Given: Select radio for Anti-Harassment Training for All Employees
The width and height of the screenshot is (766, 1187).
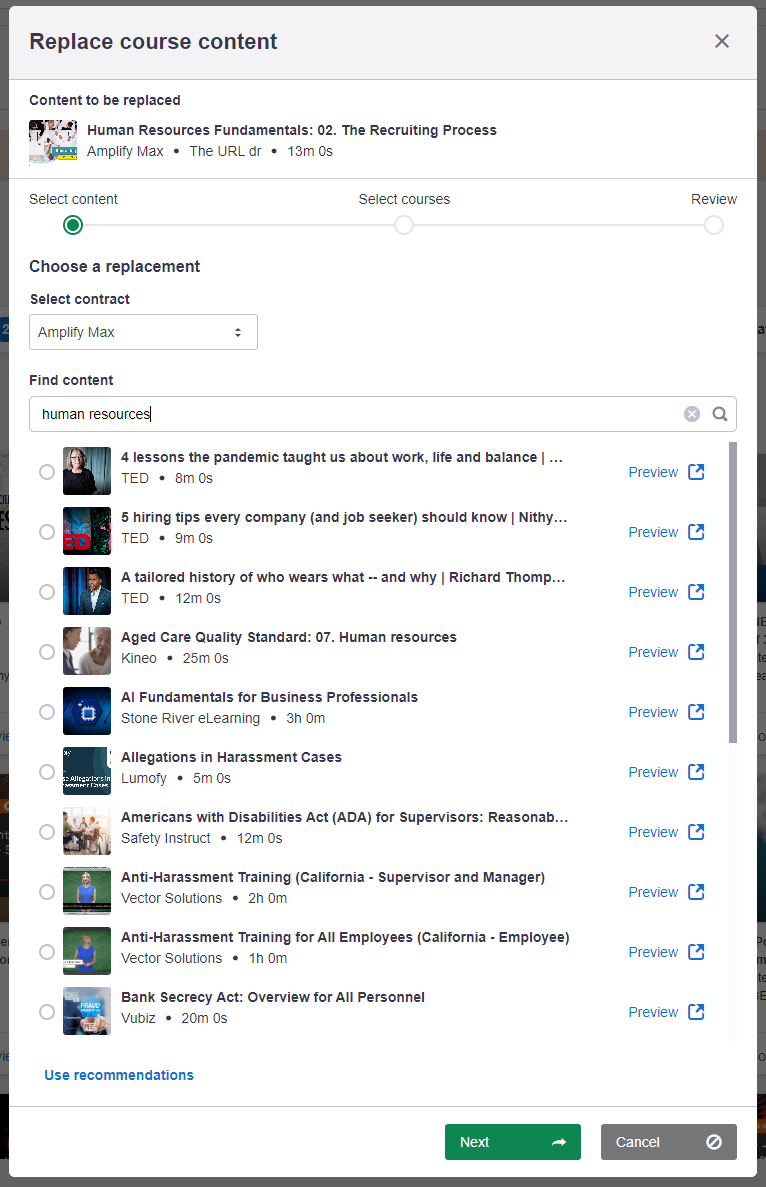Looking at the screenshot, I should pyautogui.click(x=47, y=952).
